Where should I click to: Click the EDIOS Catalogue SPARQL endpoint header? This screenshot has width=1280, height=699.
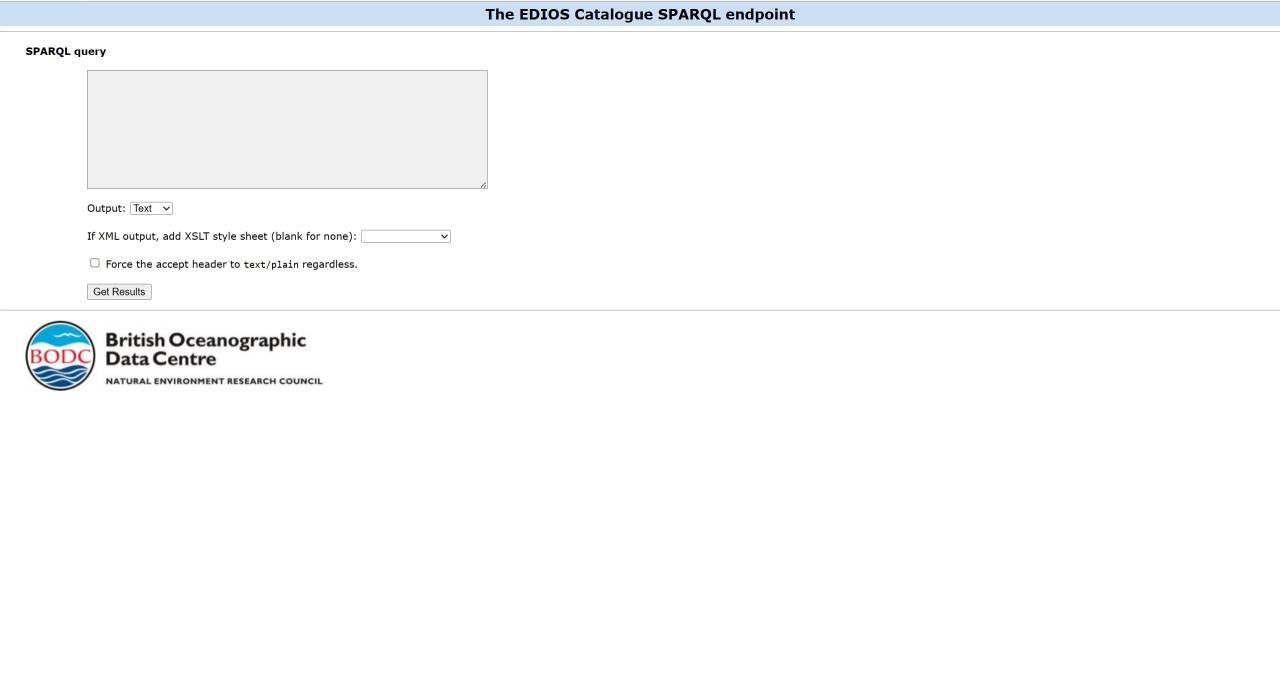tap(639, 14)
